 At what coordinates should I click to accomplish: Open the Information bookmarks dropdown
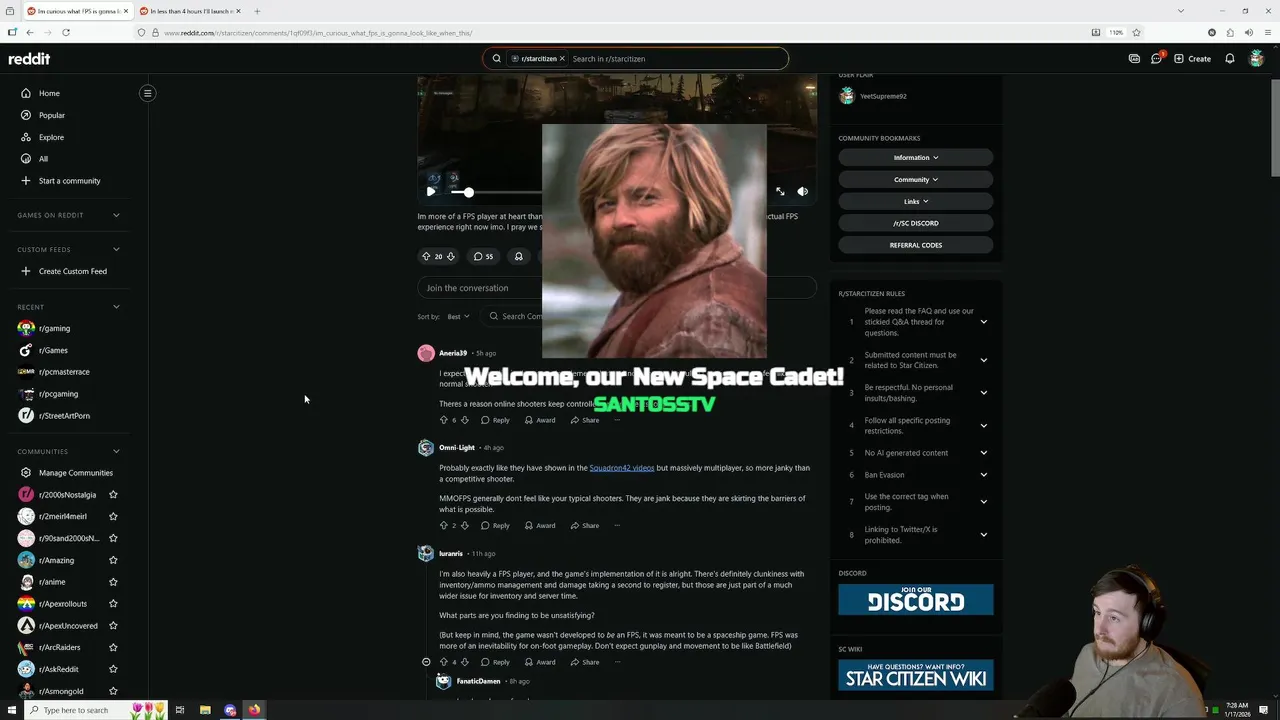[916, 157]
